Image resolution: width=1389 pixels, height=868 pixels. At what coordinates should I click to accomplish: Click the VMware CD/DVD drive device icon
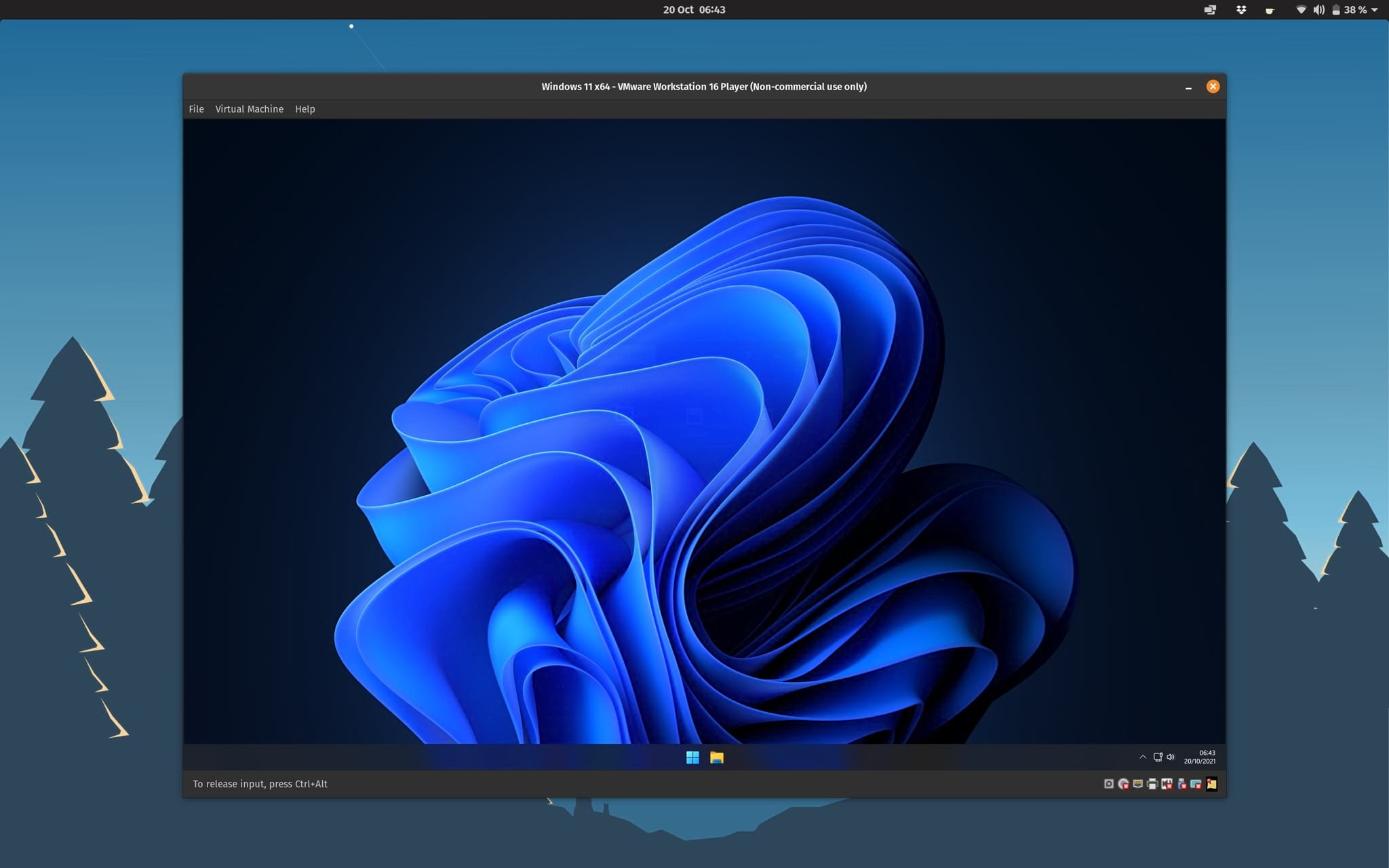coord(1124,784)
